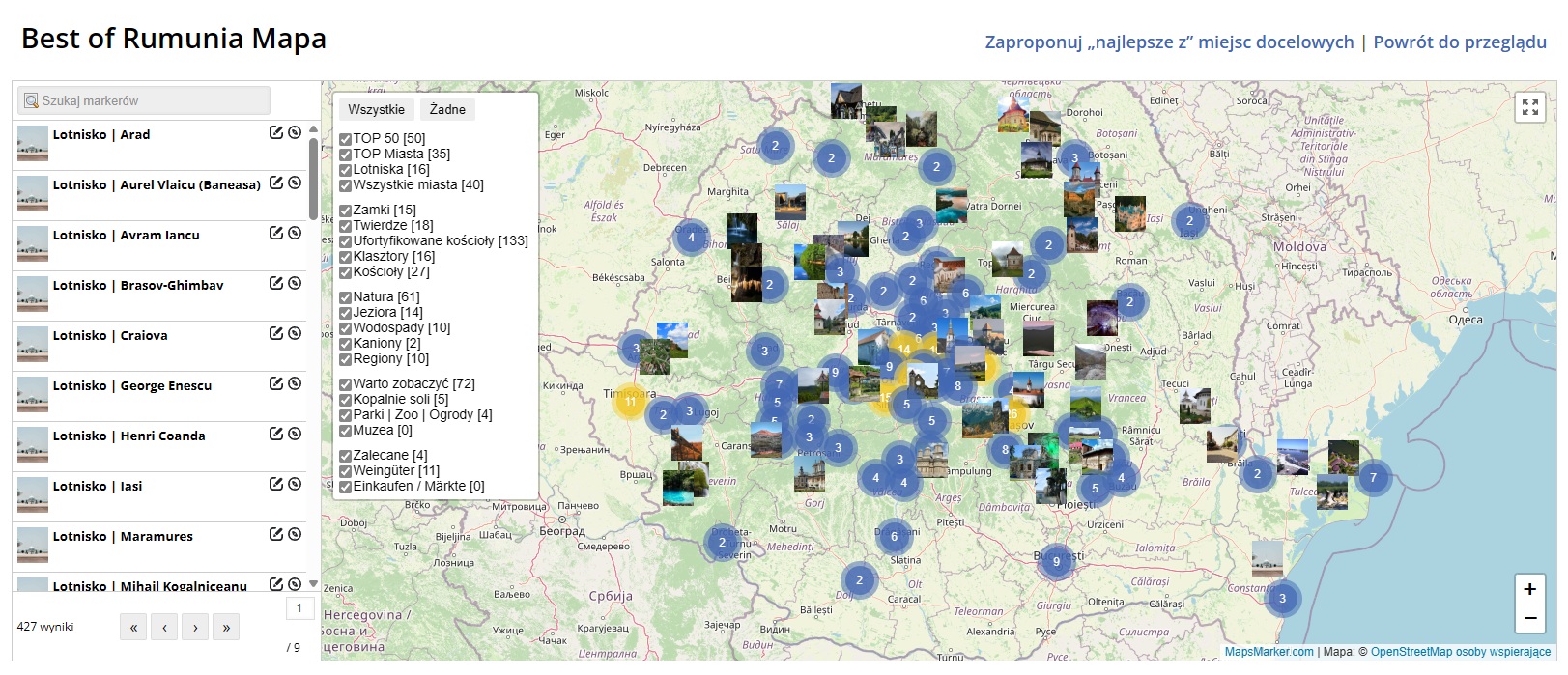
Task: Toggle fullscreen map view
Action: click(1530, 107)
